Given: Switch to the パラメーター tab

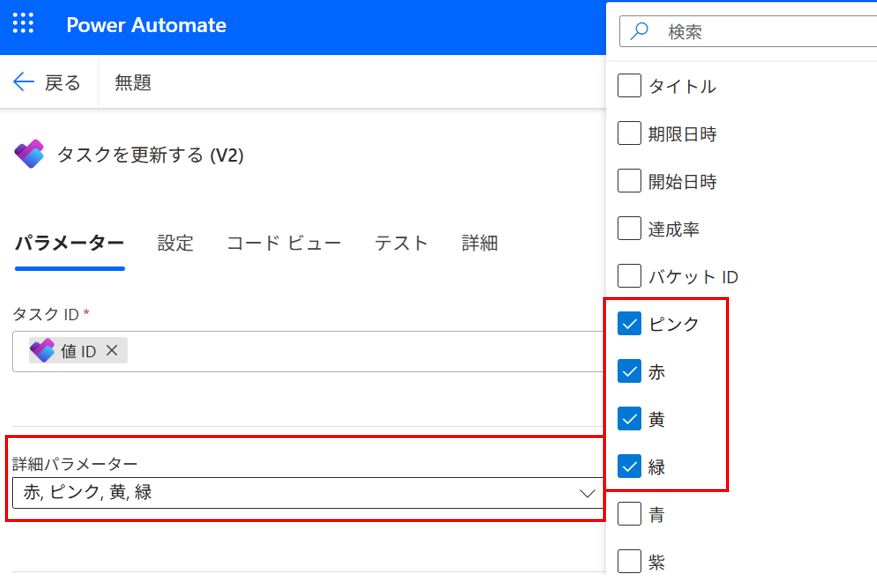Looking at the screenshot, I should click(69, 243).
